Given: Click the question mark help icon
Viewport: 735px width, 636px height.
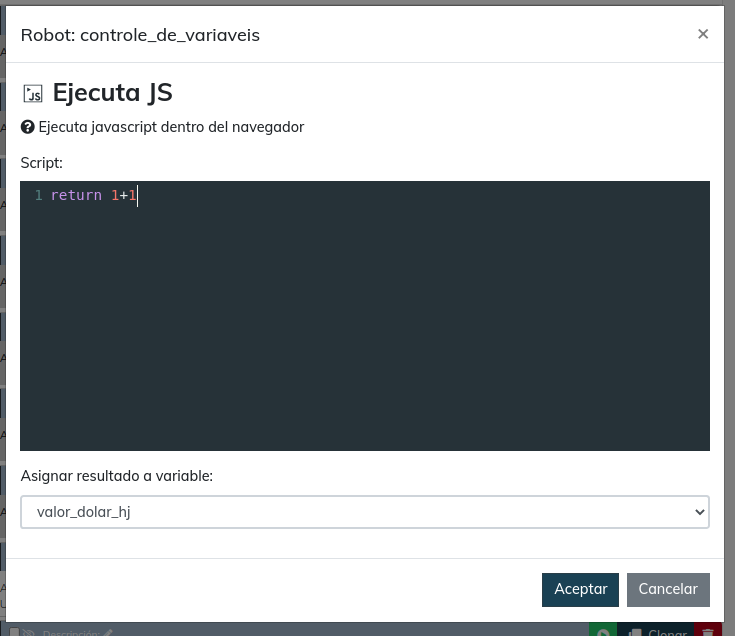Looking at the screenshot, I should [28, 127].
